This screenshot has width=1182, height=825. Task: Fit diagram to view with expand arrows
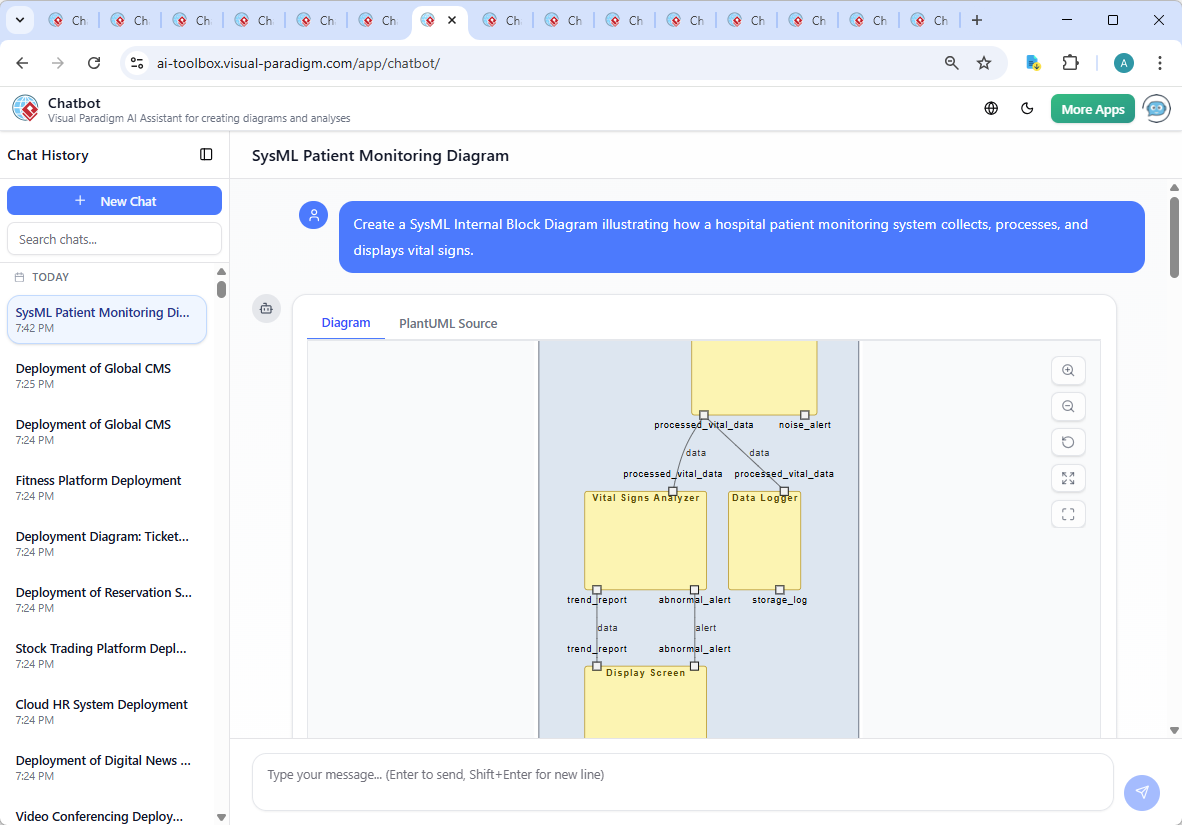[1068, 479]
